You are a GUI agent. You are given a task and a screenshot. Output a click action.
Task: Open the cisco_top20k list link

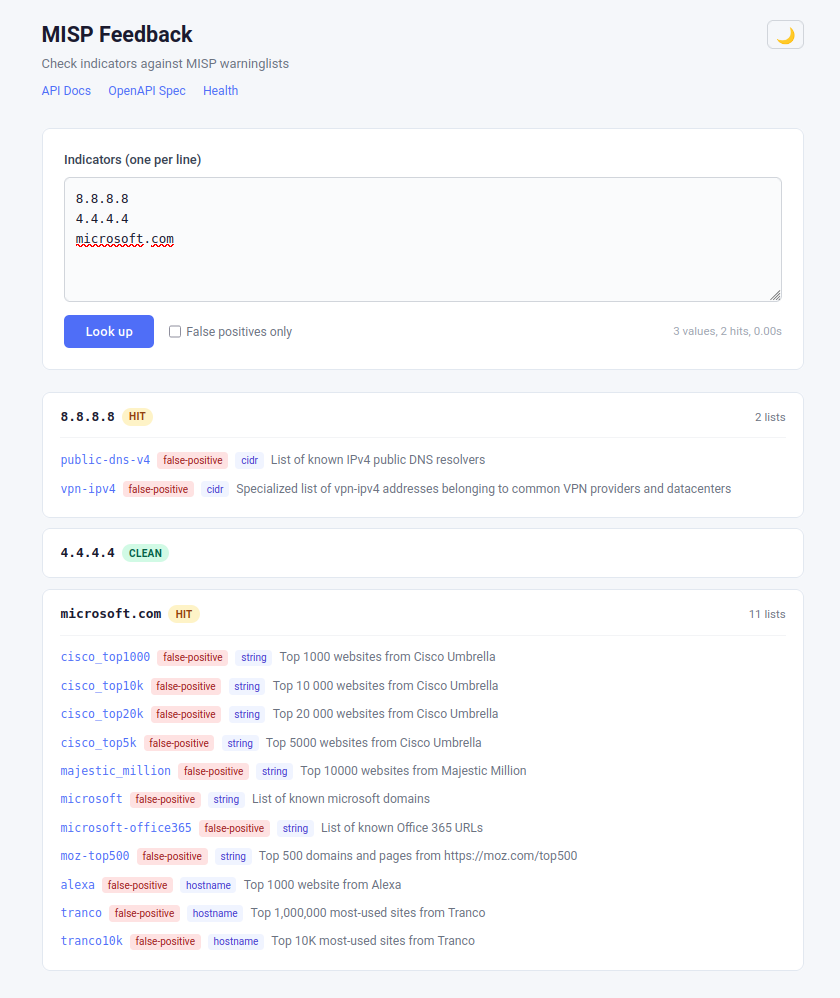click(102, 714)
